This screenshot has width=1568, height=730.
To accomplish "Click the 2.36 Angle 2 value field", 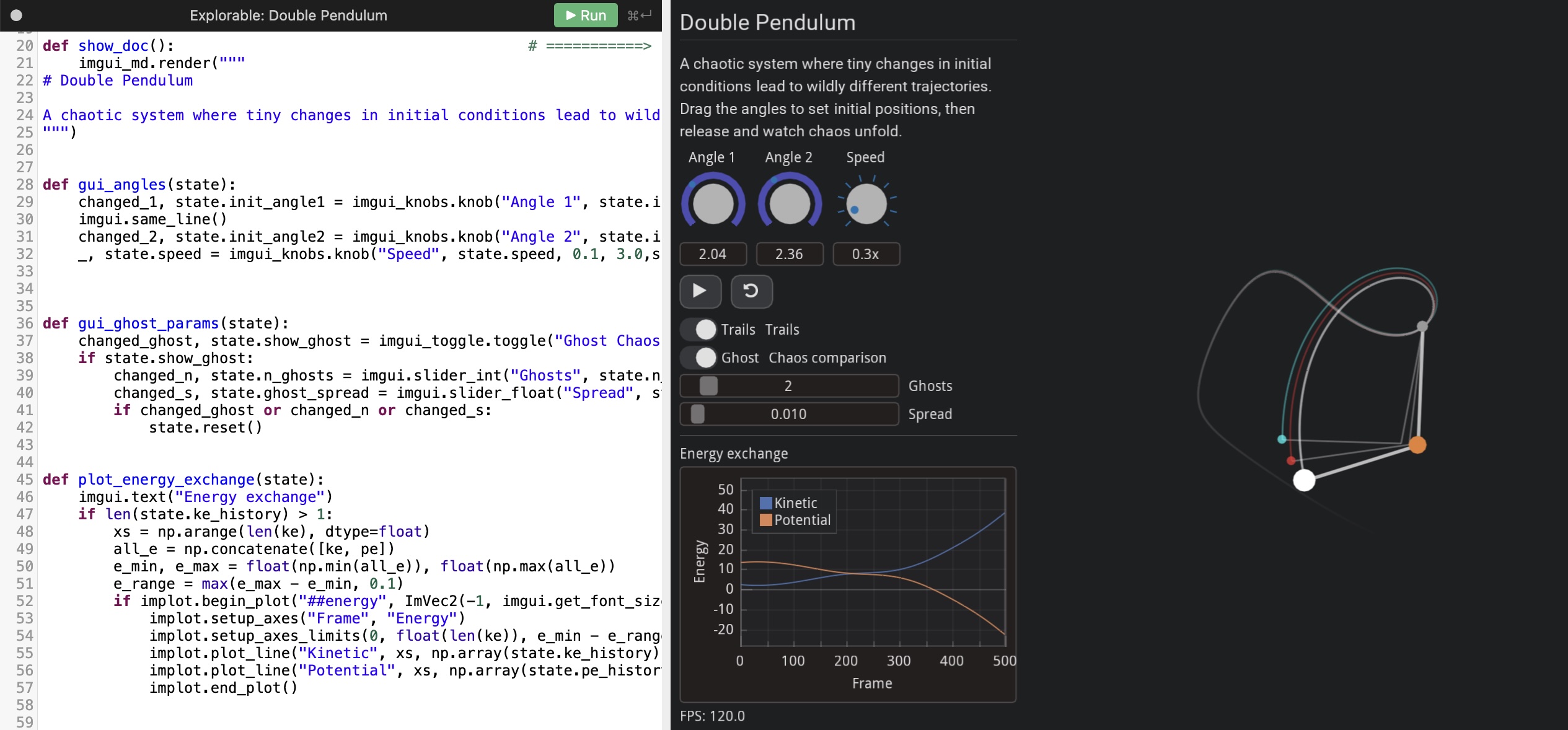I will [x=789, y=254].
